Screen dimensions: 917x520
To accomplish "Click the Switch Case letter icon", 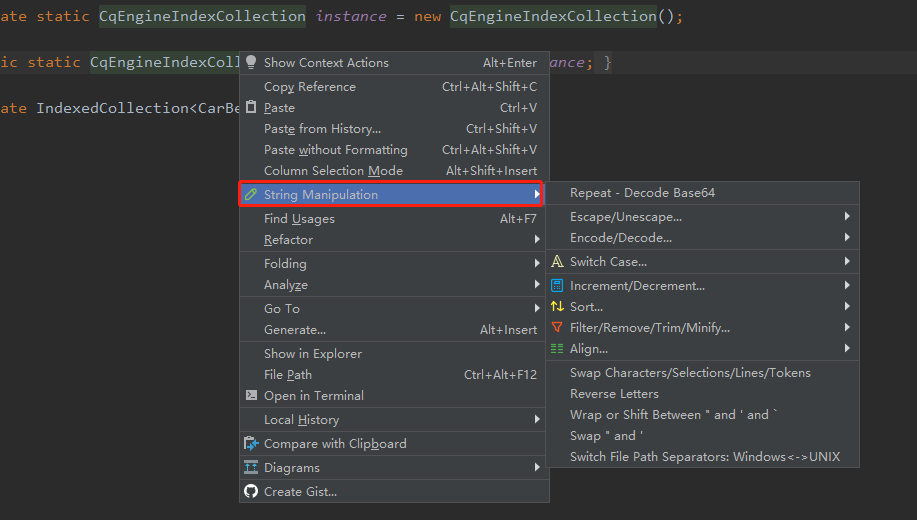I will click(x=557, y=262).
